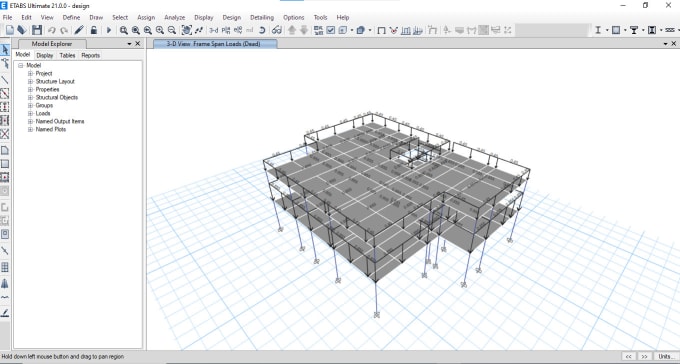Screen dimensions: 680x364
Task: Select the Quick Draw Braces X tool
Action: (5, 134)
